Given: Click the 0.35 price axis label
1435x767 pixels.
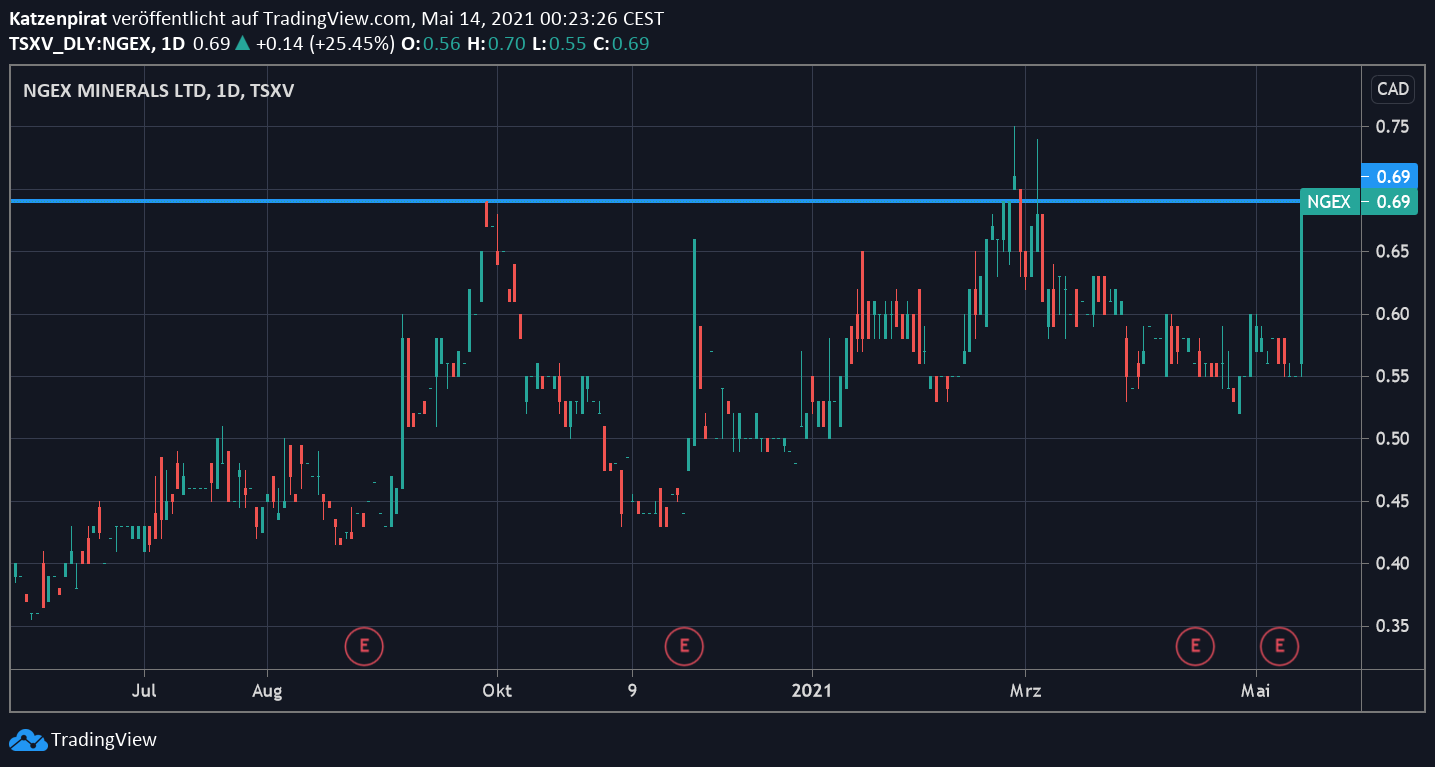Looking at the screenshot, I should (x=1393, y=626).
